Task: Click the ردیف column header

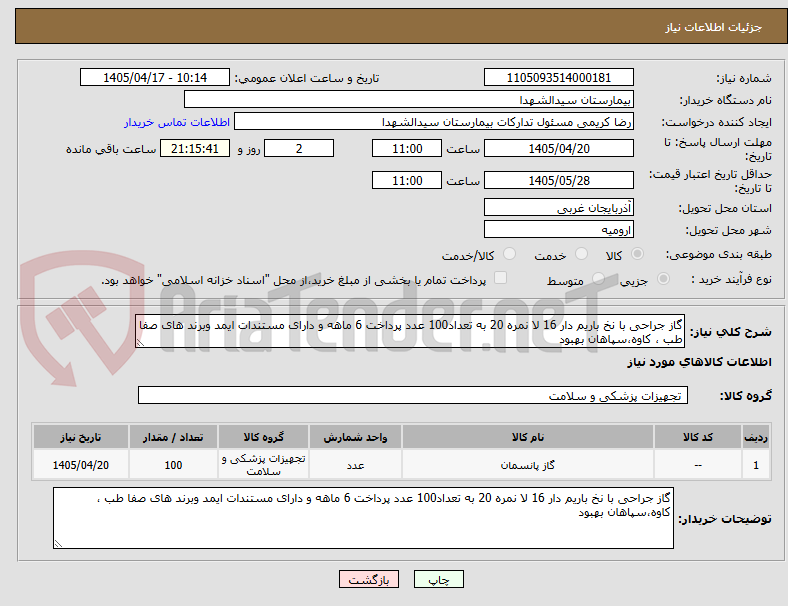Action: pyautogui.click(x=755, y=437)
